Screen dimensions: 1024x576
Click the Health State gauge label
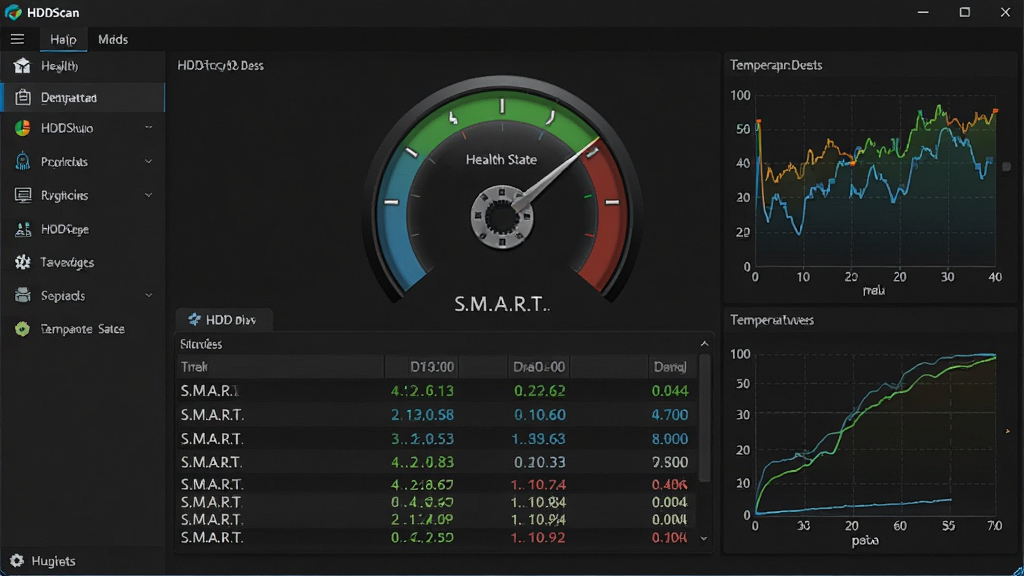(x=501, y=159)
